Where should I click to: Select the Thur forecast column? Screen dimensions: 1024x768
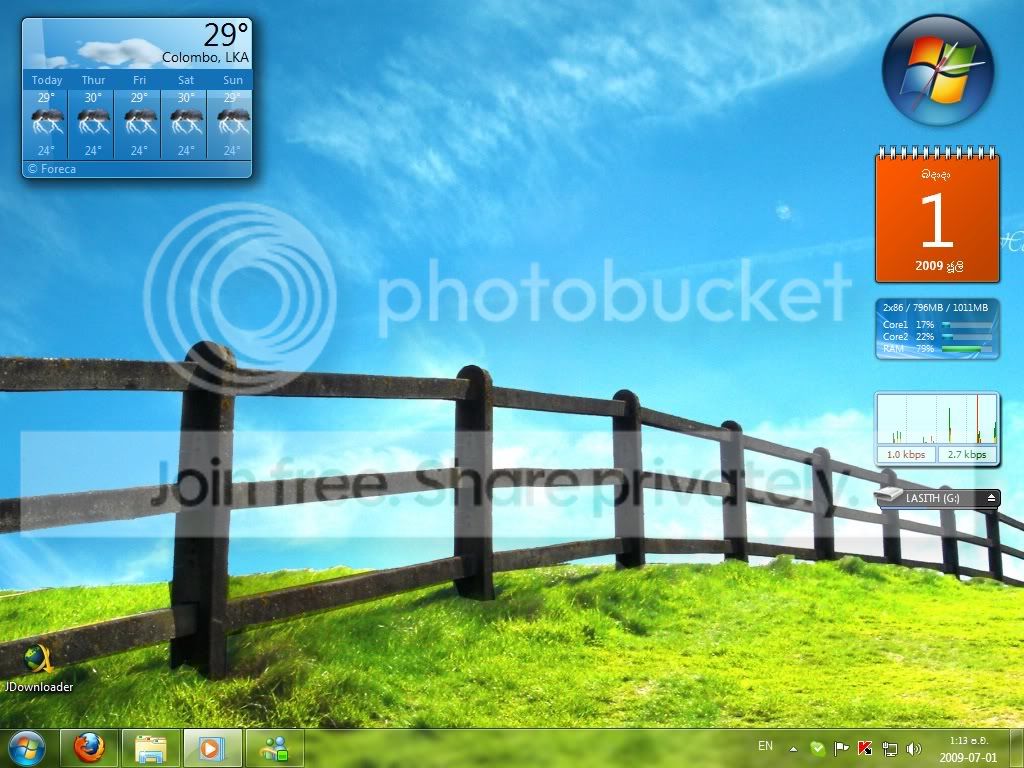point(93,116)
